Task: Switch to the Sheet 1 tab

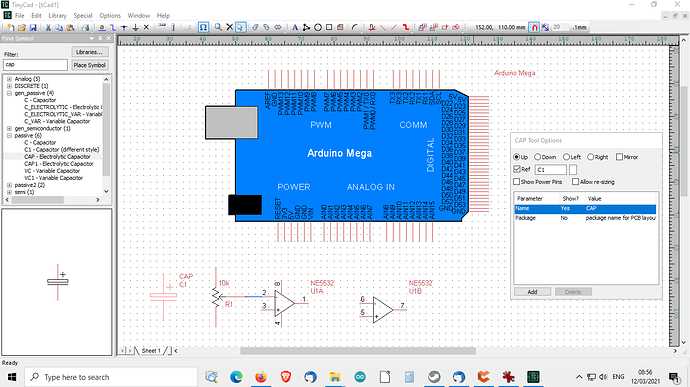Action: pyautogui.click(x=151, y=350)
